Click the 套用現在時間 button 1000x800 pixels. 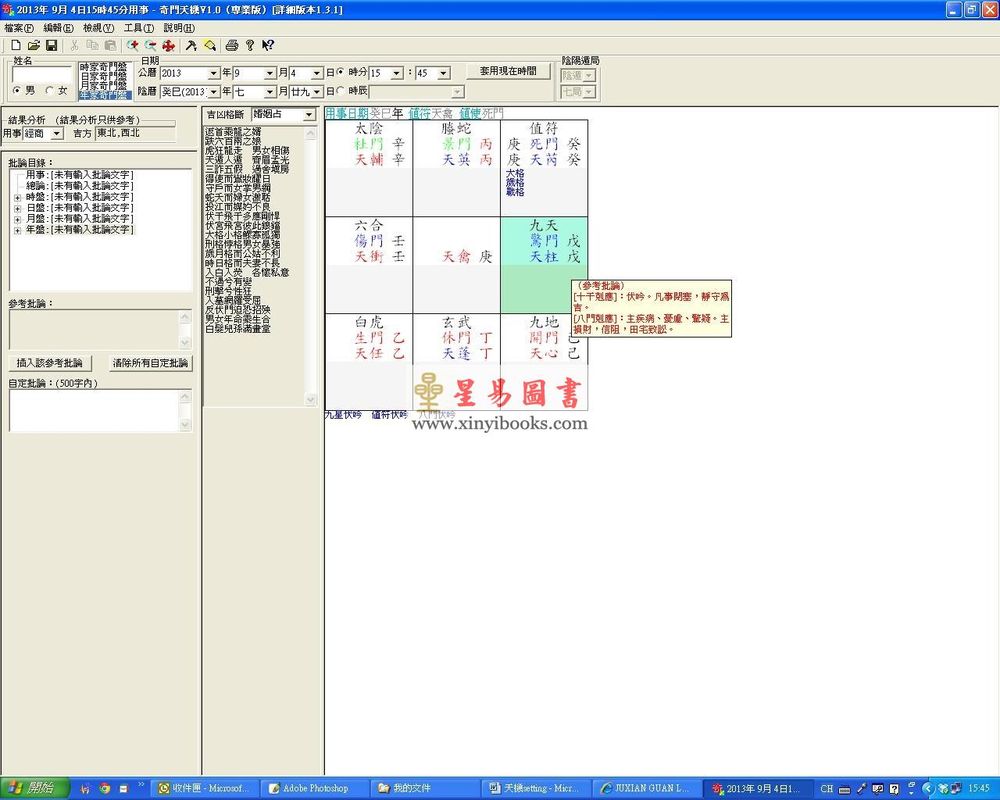(508, 71)
